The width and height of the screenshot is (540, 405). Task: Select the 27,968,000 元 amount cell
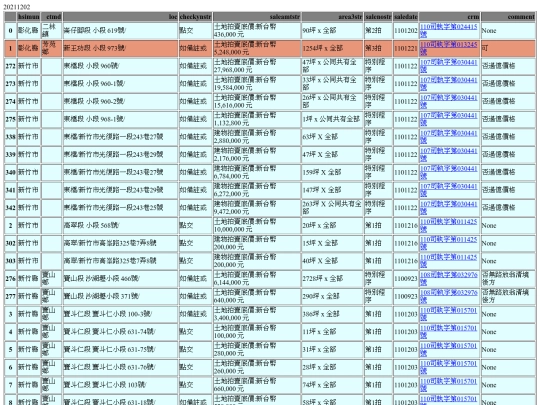257,66
